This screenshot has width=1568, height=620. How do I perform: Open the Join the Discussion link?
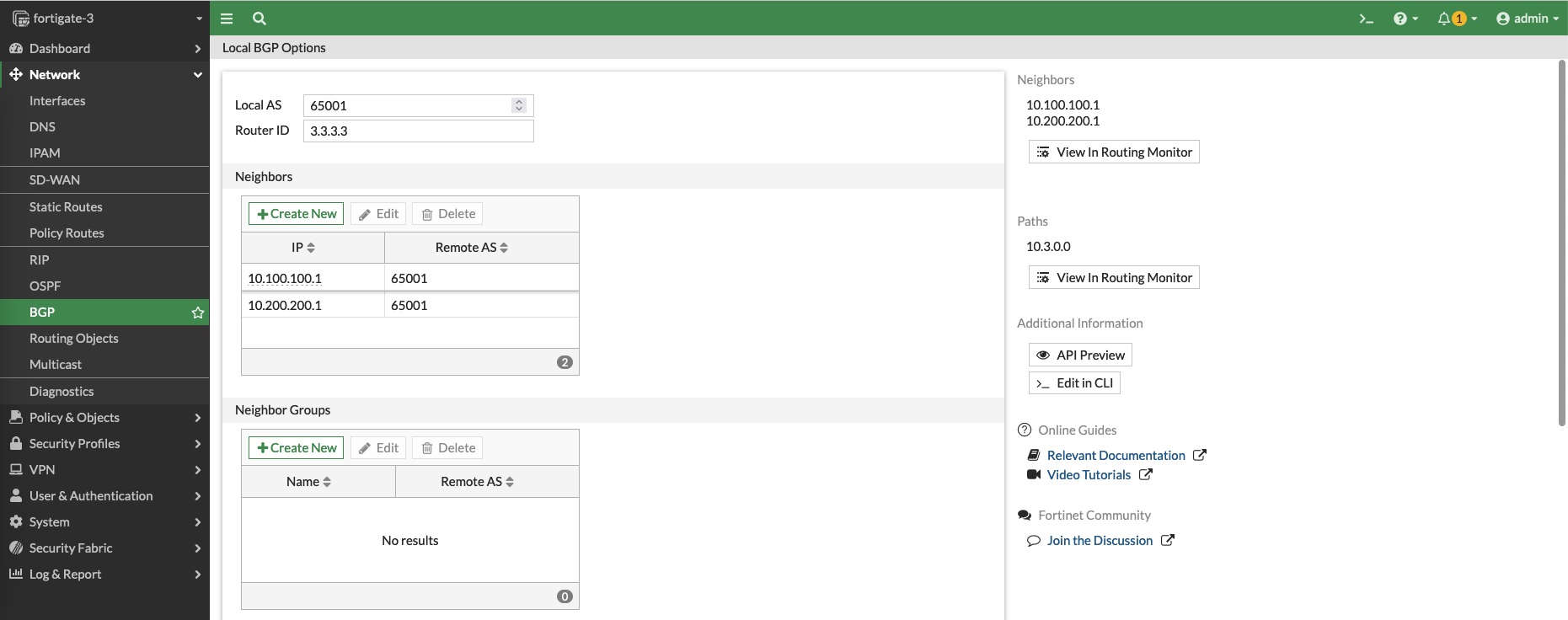(x=1100, y=541)
